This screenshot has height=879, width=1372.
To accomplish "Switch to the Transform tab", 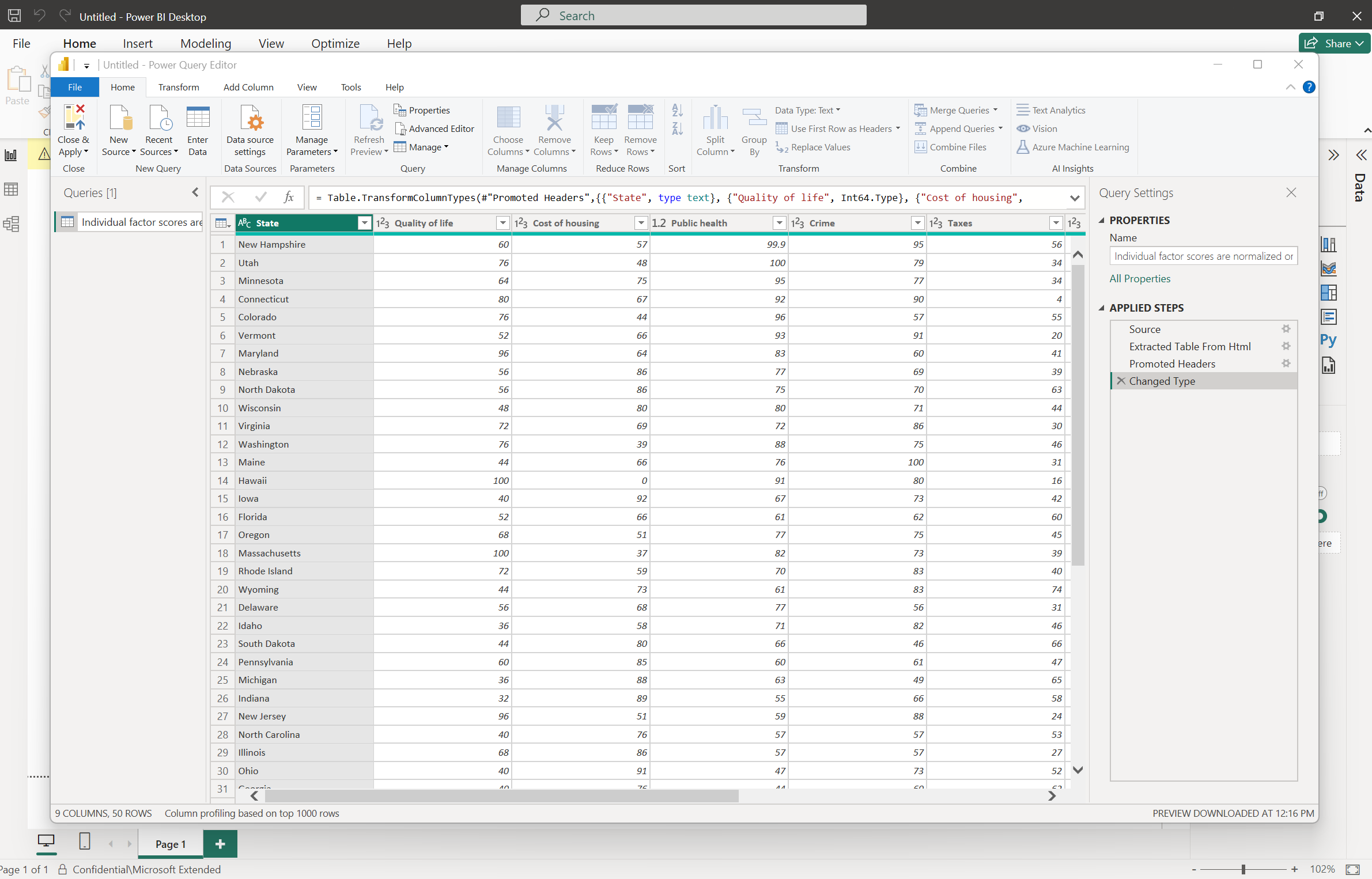I will [x=179, y=87].
